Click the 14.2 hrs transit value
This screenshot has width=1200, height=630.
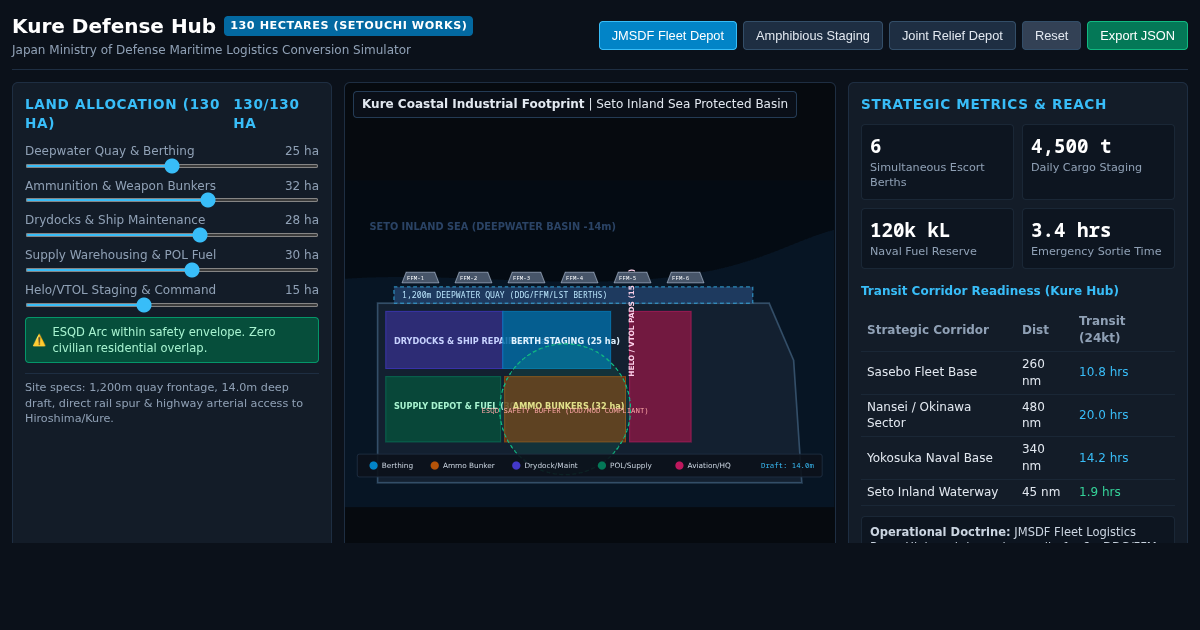(1103, 458)
